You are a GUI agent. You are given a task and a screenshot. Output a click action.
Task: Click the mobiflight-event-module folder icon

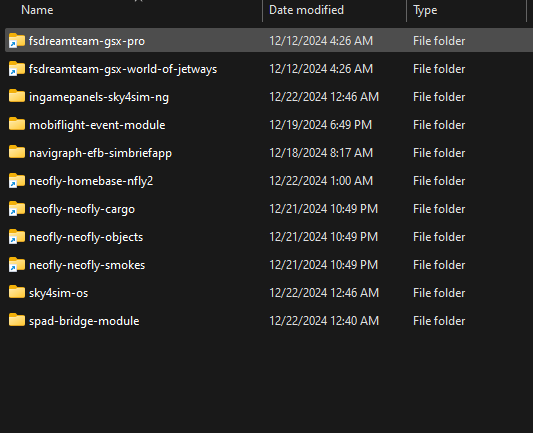pyautogui.click(x=17, y=124)
